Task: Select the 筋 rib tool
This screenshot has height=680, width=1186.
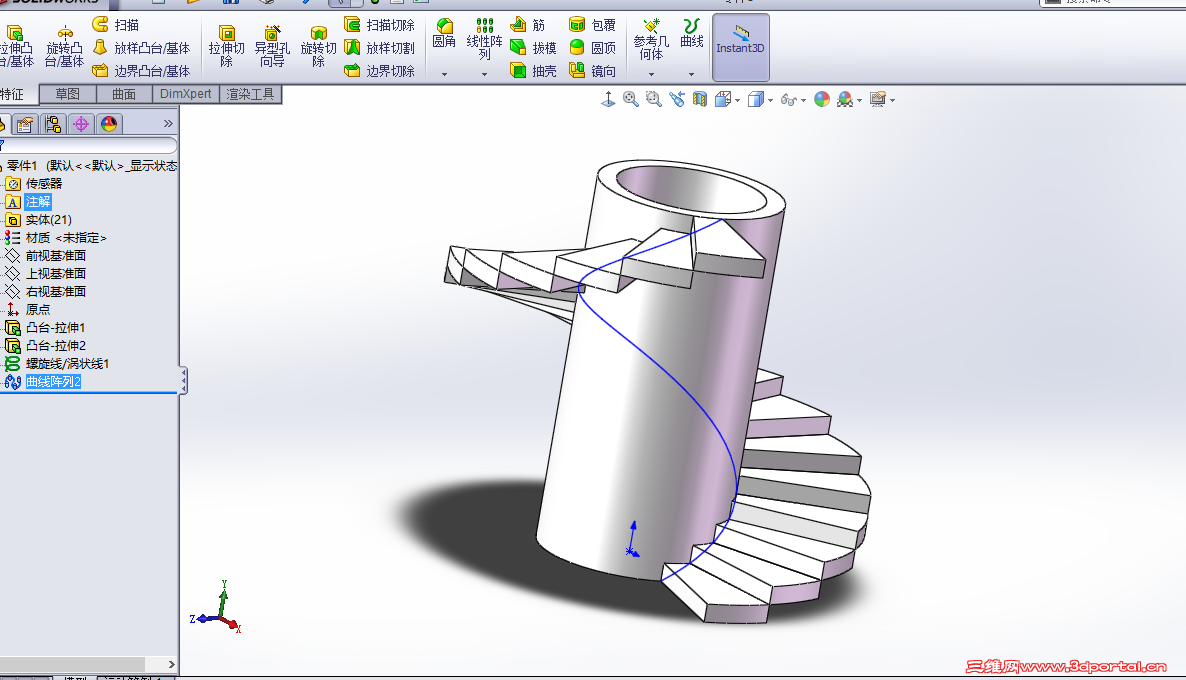Action: [528, 25]
